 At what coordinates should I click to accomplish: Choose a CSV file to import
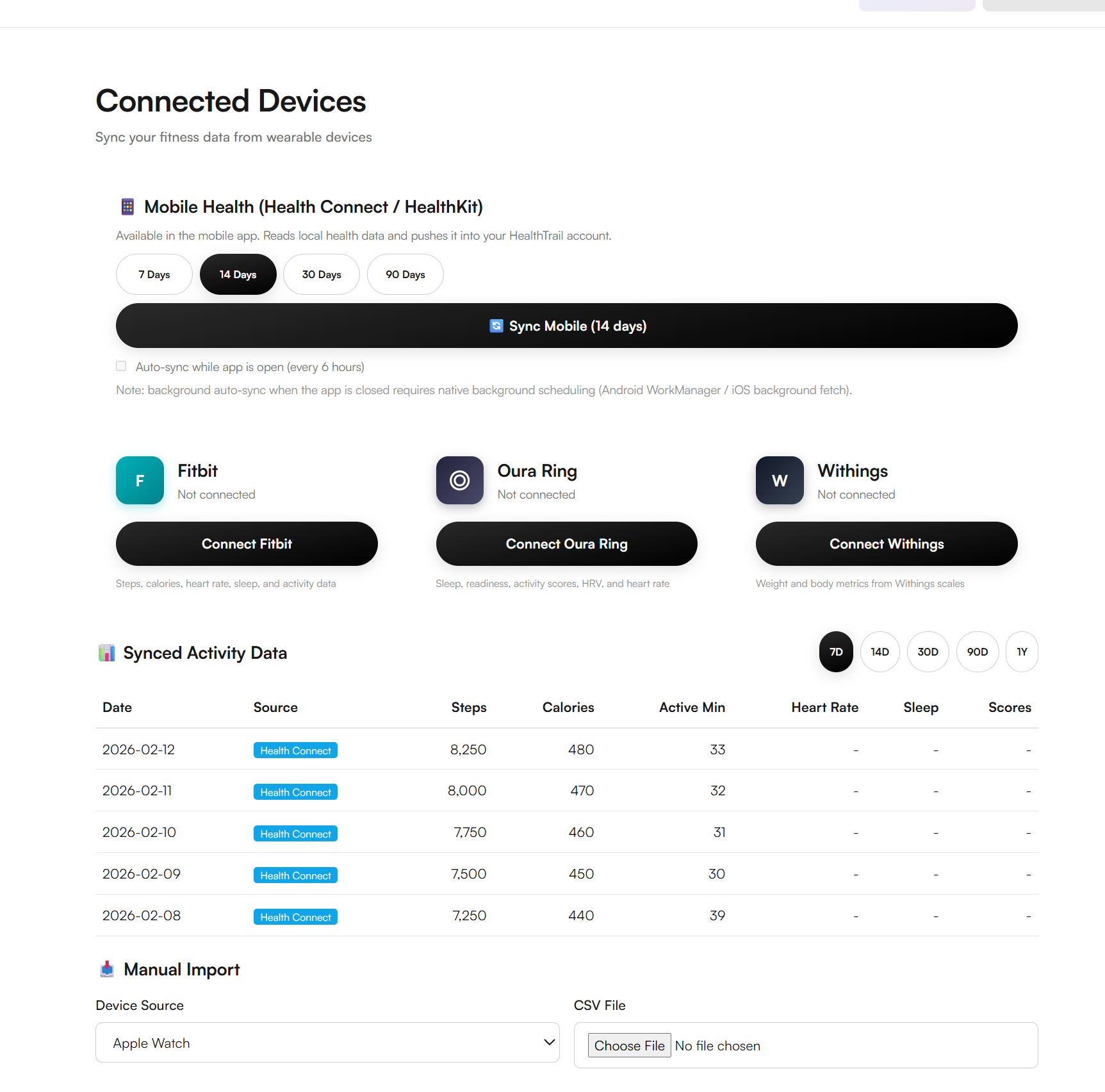(629, 1045)
